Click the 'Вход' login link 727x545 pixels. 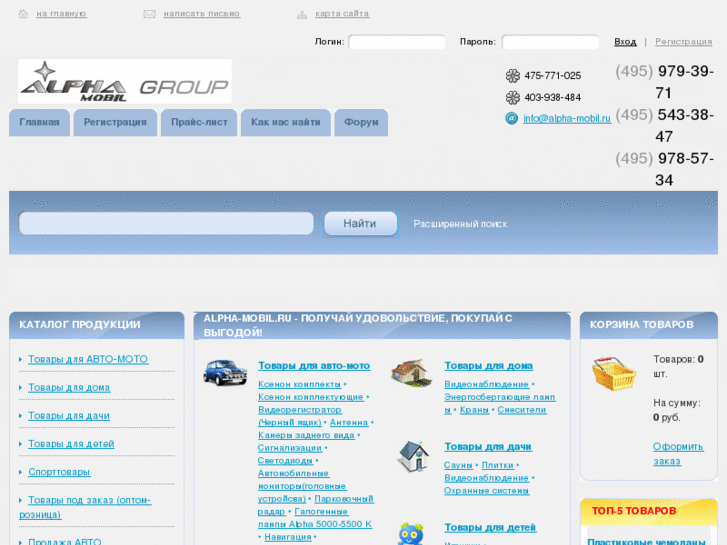[x=625, y=42]
